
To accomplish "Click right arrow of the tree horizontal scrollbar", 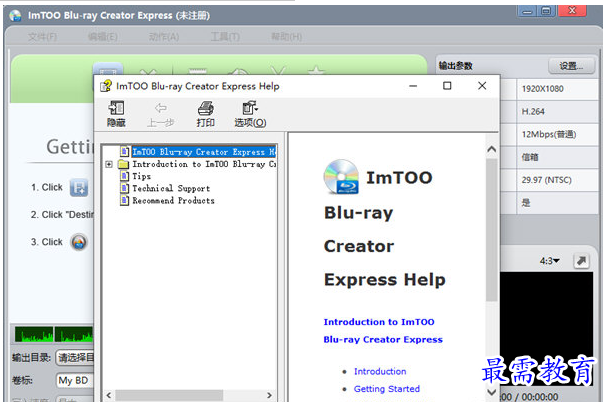I will coord(270,395).
